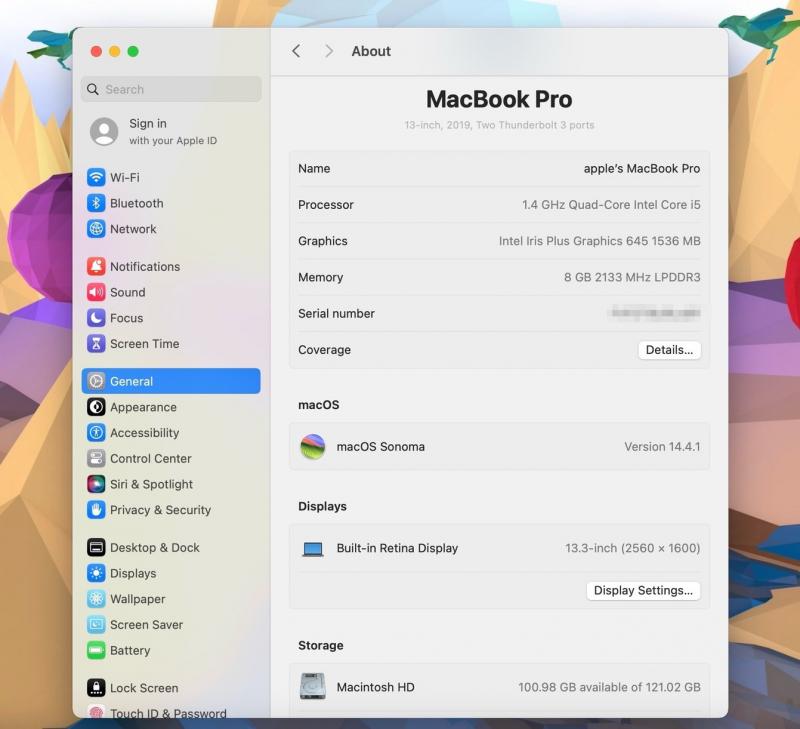Click the General gear icon

96,381
